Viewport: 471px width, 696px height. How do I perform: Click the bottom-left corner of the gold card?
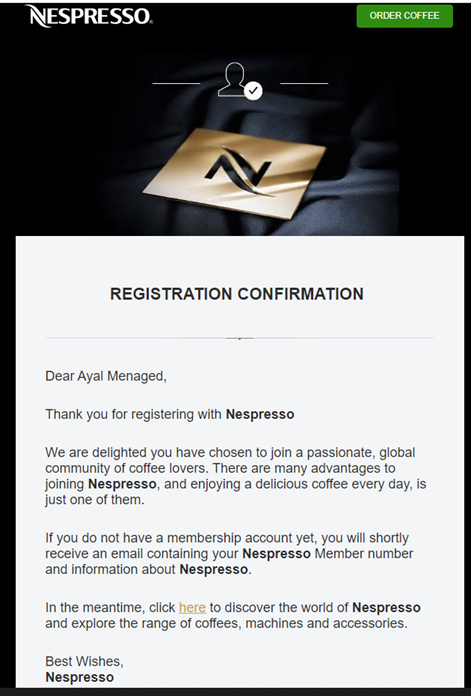click(x=146, y=191)
